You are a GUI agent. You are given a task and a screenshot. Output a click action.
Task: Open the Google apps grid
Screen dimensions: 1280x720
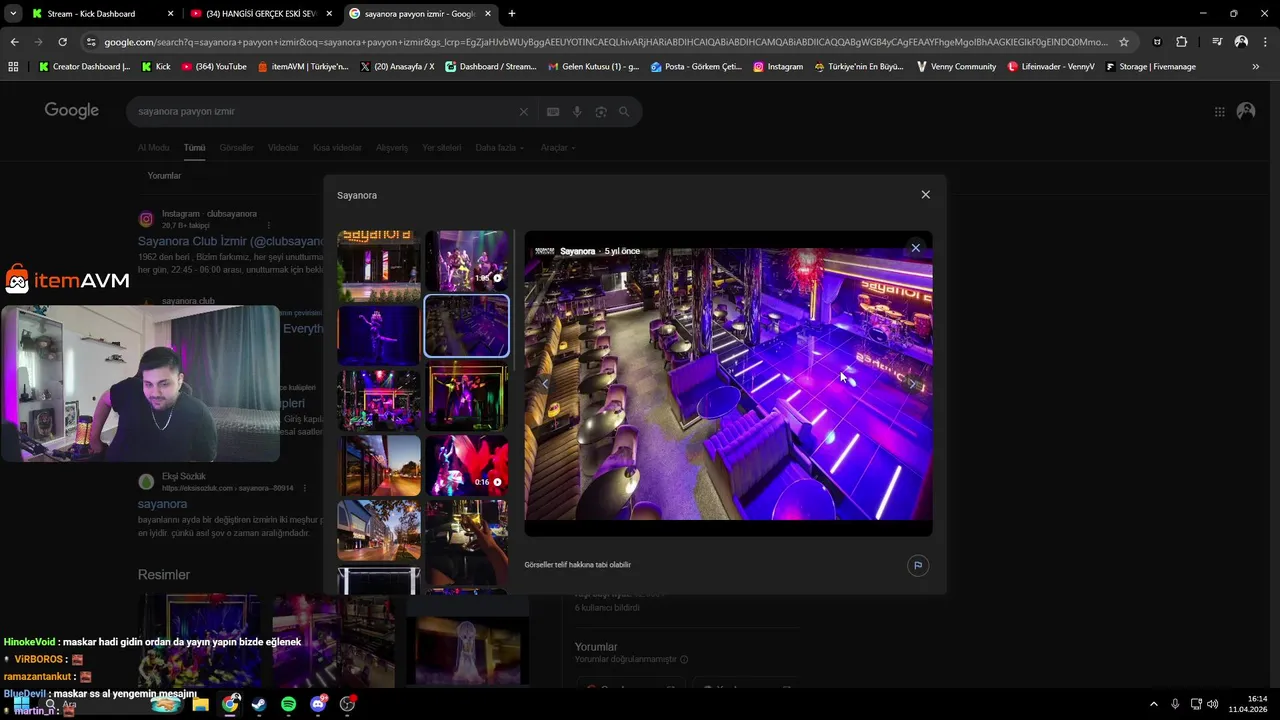(1219, 112)
